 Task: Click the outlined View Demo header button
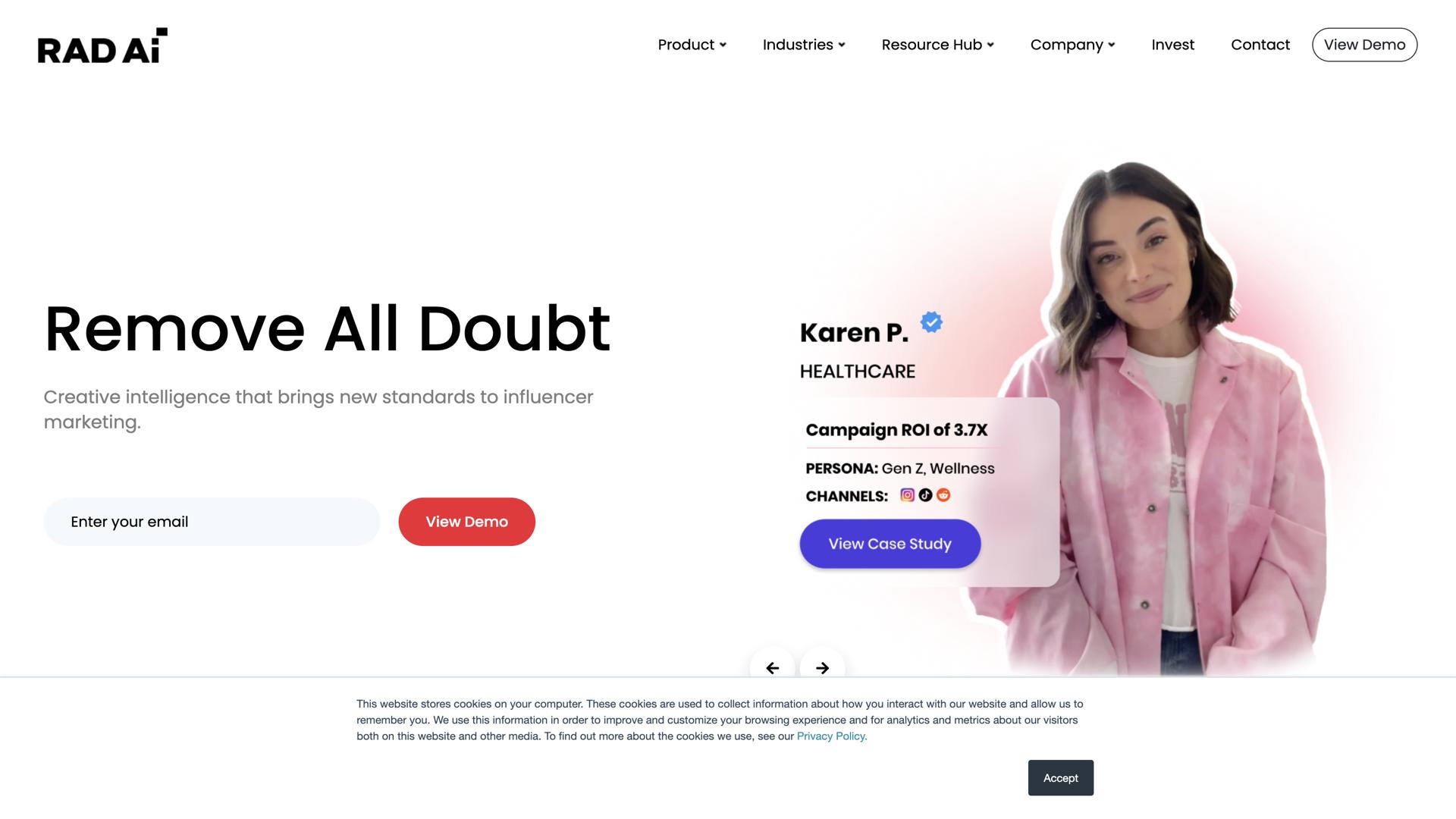coord(1364,45)
